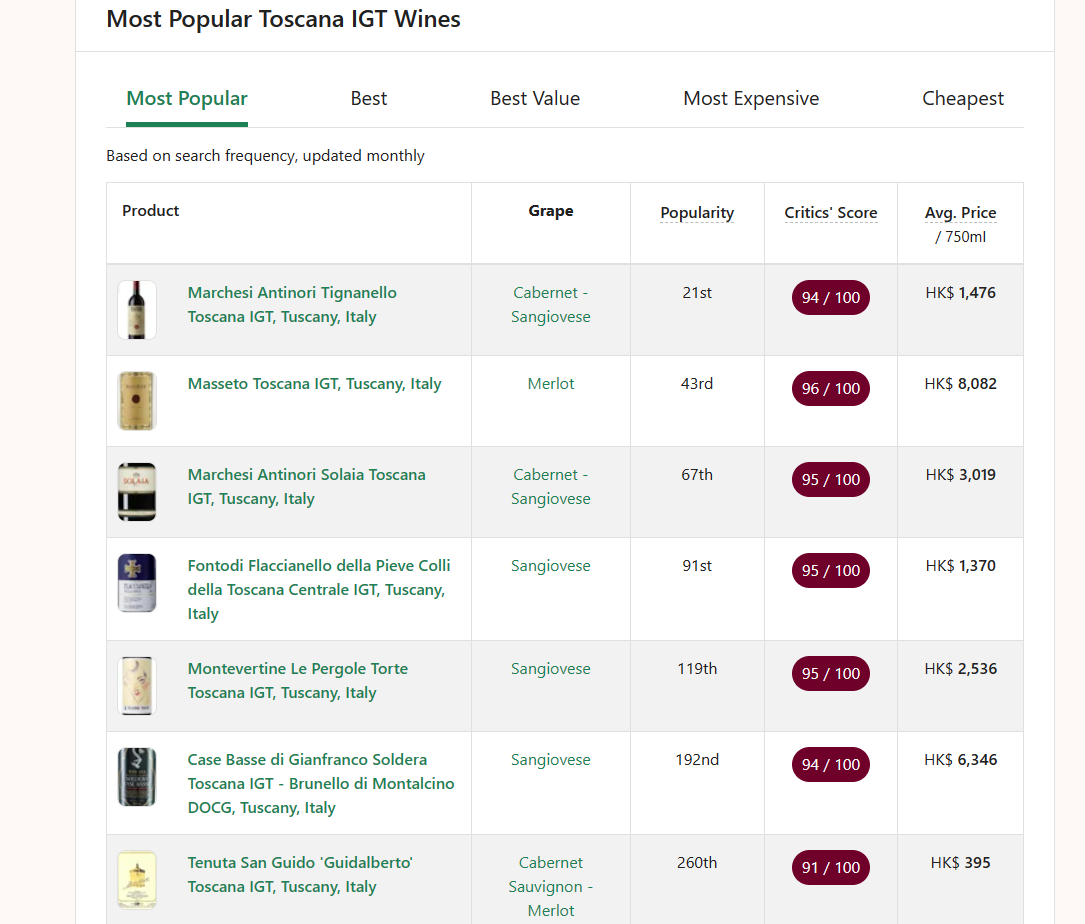Select the Most Expensive tab

click(x=751, y=98)
